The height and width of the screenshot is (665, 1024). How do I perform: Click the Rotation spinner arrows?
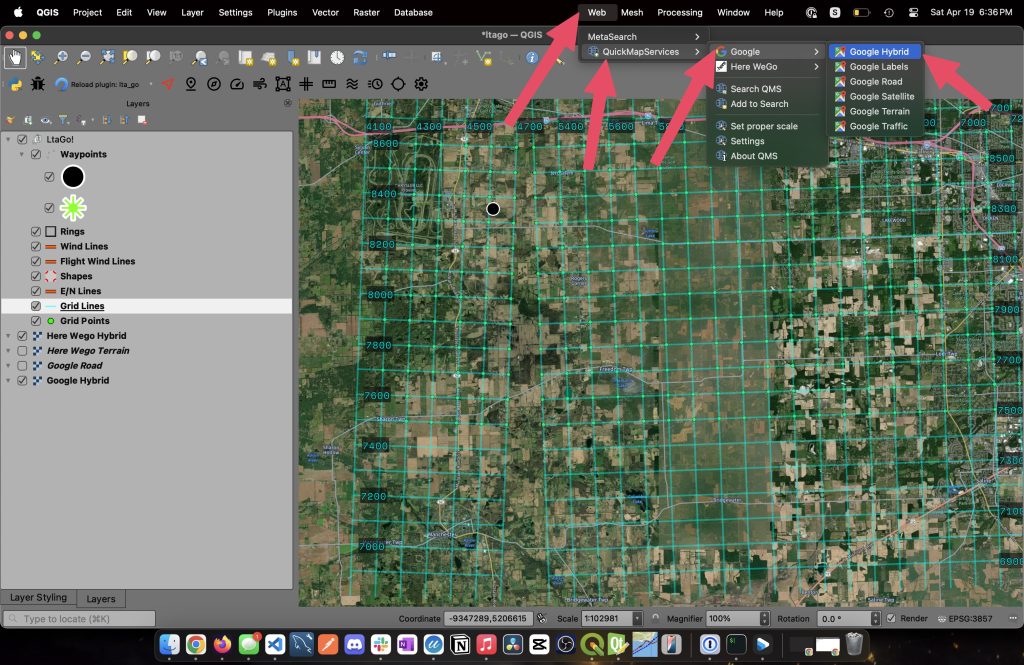[875, 618]
